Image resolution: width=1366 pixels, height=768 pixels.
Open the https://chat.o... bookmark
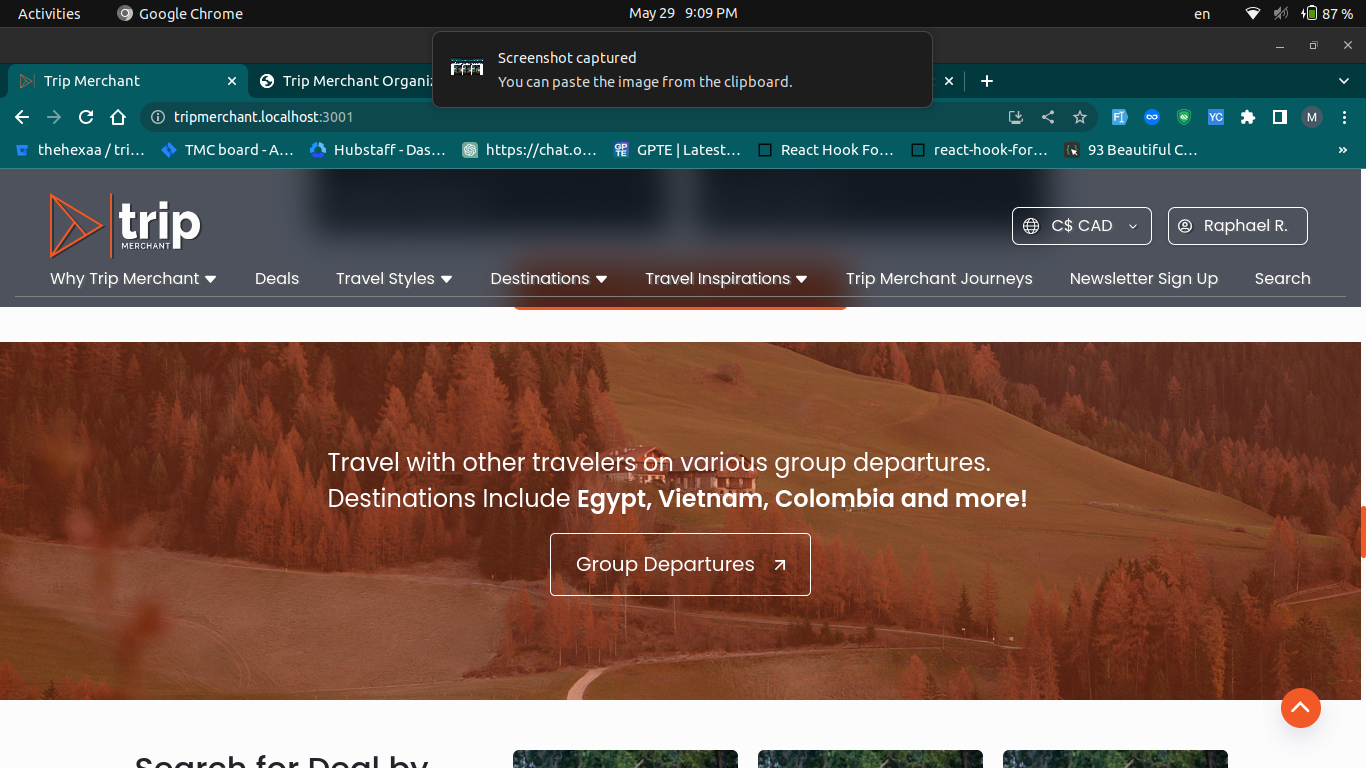click(x=530, y=150)
